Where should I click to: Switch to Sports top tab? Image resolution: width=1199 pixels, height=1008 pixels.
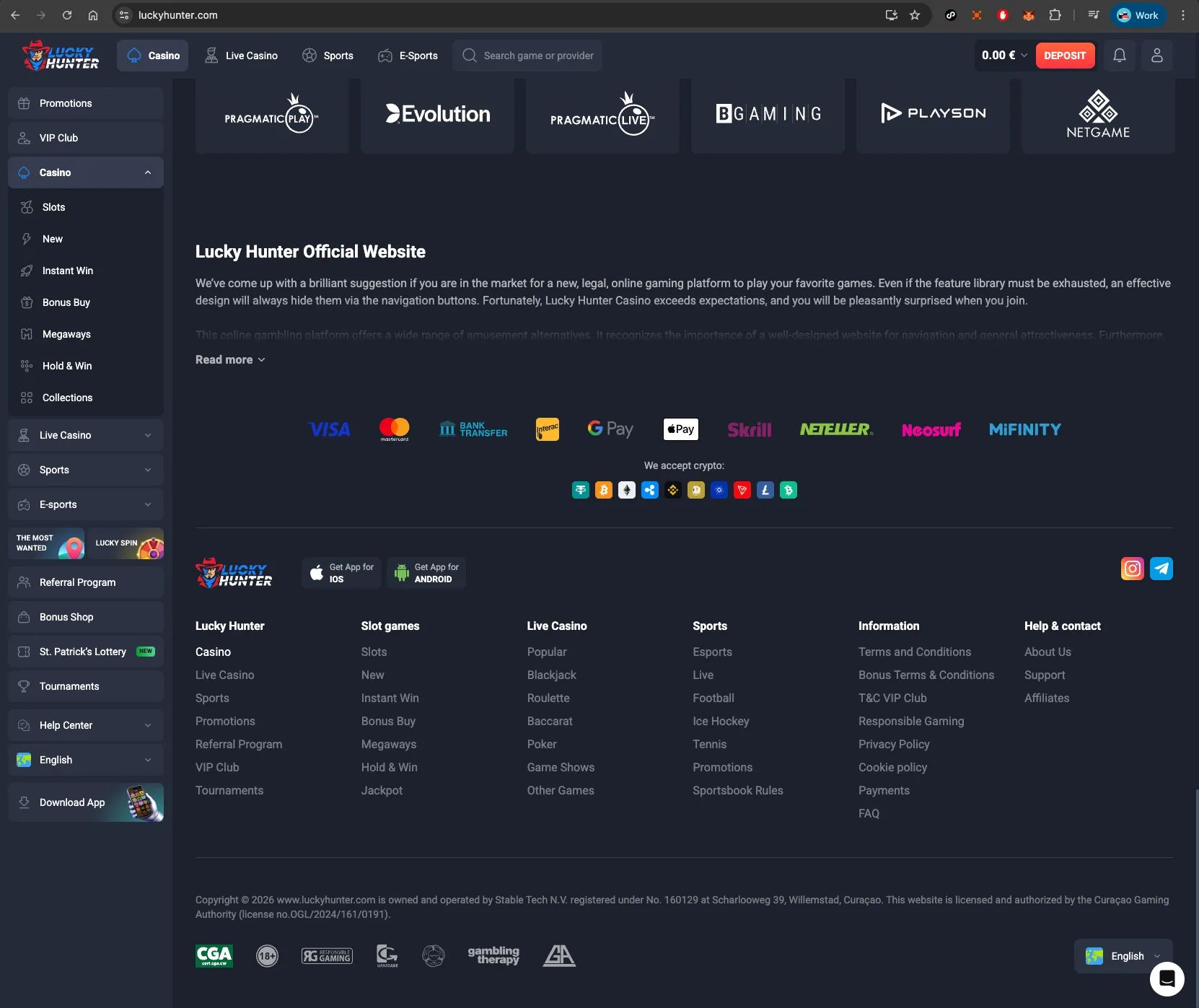[x=328, y=56]
